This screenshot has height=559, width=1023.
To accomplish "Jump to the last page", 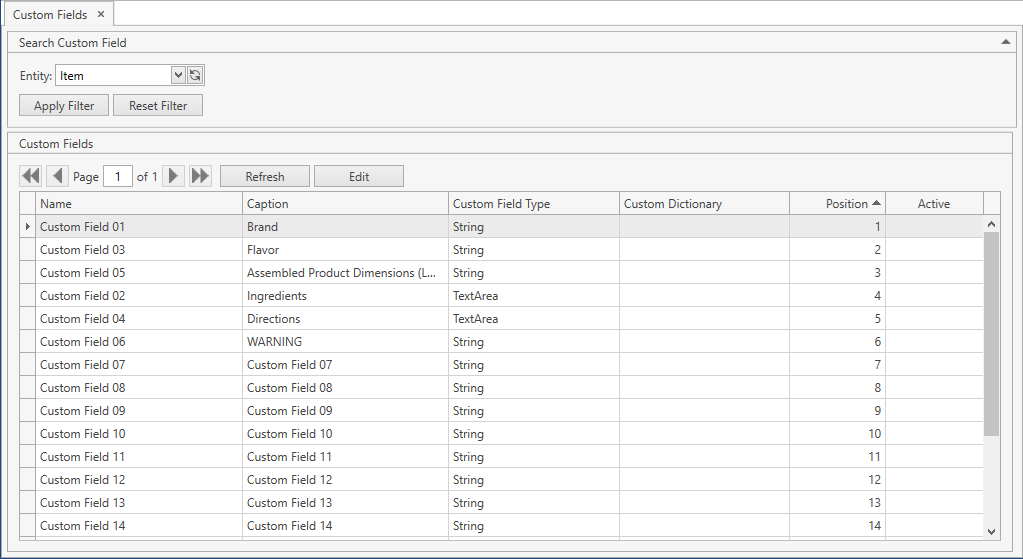I will coord(200,176).
